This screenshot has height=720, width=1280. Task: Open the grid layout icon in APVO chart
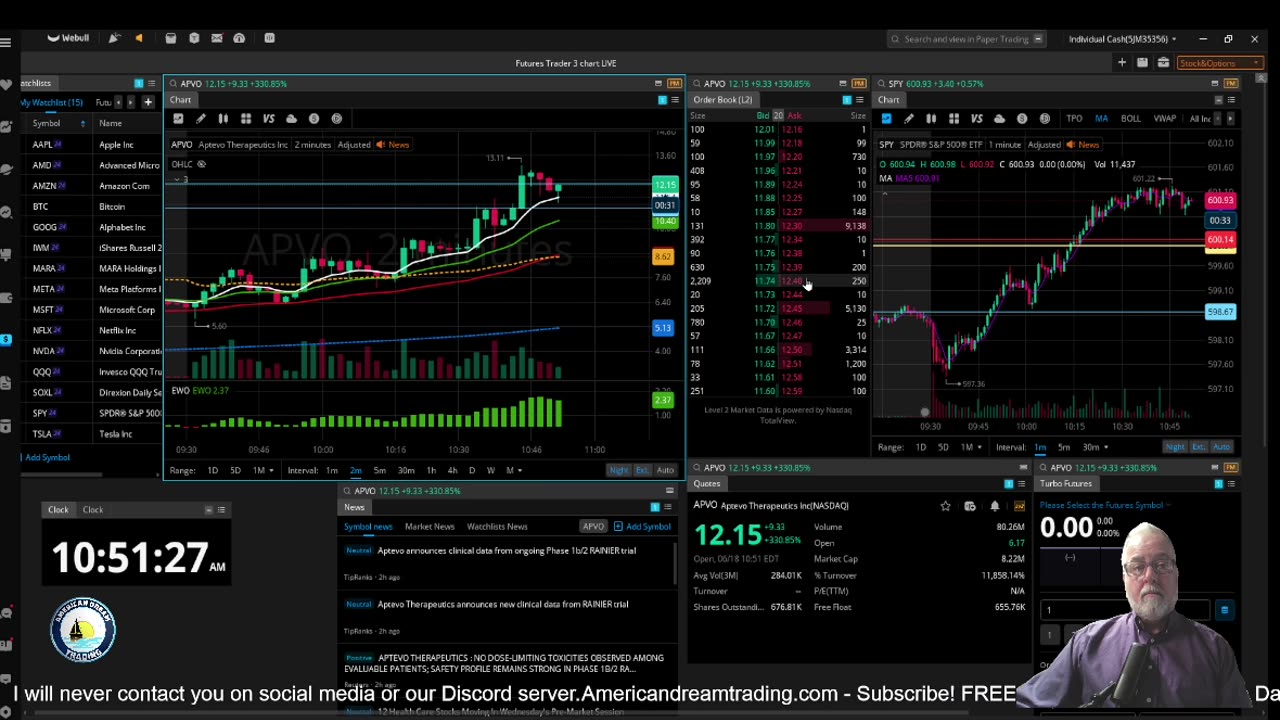246,119
